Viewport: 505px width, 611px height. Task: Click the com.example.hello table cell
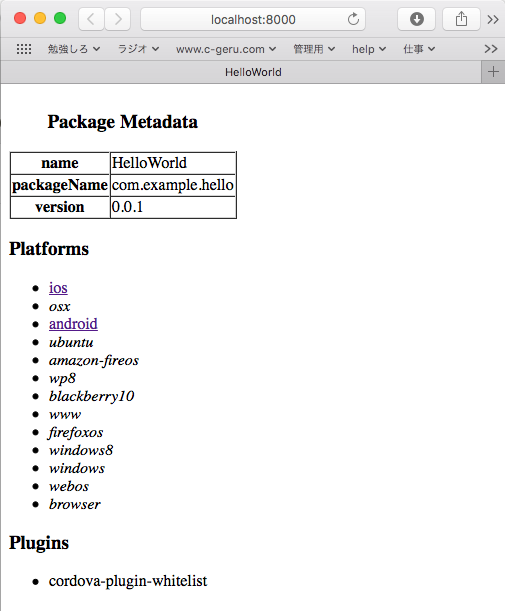click(173, 185)
